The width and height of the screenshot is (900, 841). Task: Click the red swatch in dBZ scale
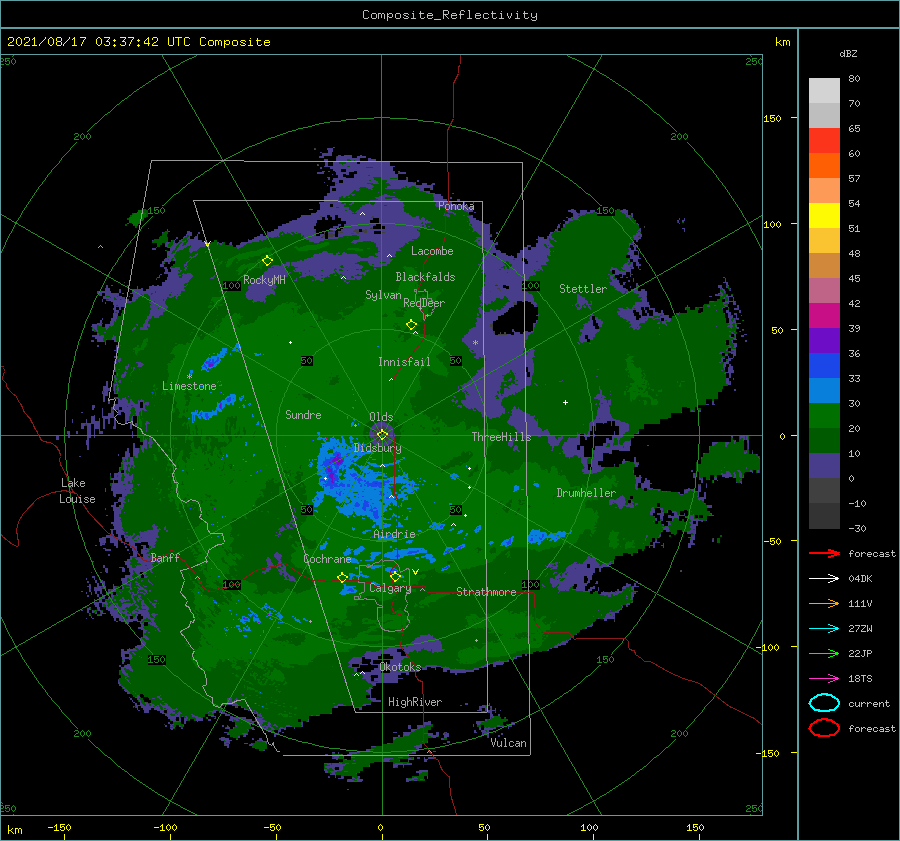824,141
